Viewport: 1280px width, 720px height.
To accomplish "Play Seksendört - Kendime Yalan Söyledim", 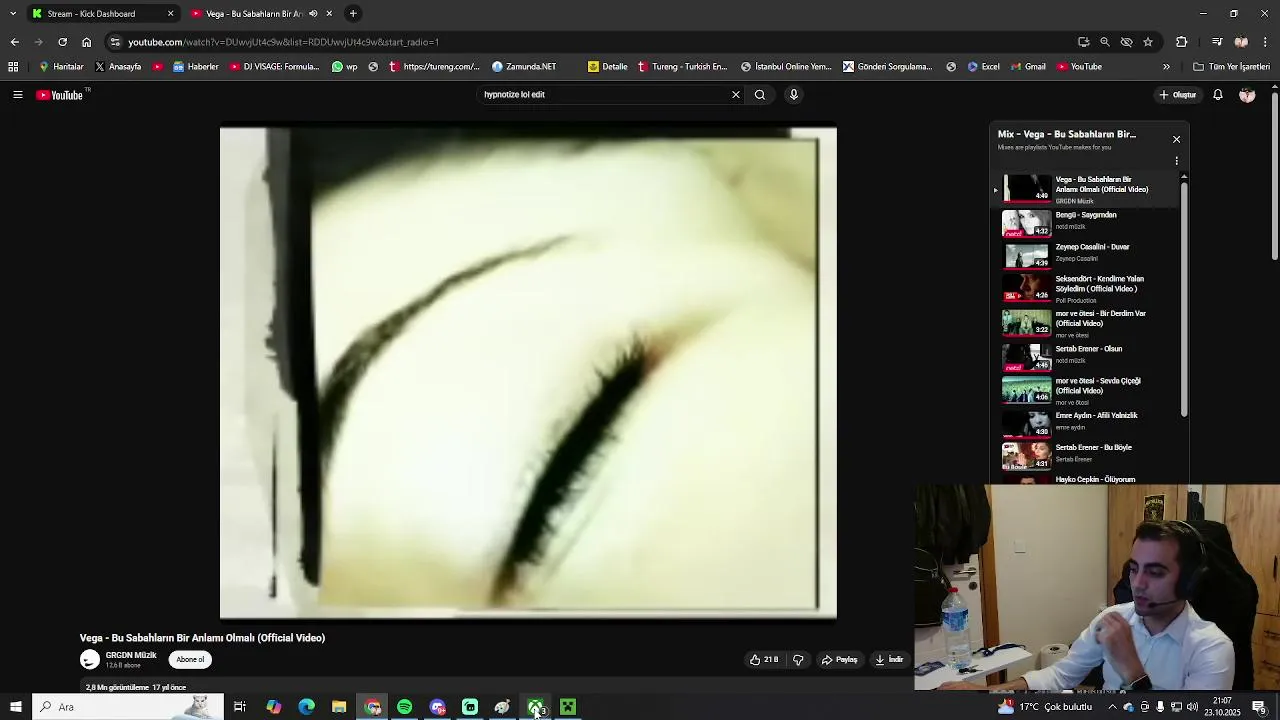I will pos(1090,288).
